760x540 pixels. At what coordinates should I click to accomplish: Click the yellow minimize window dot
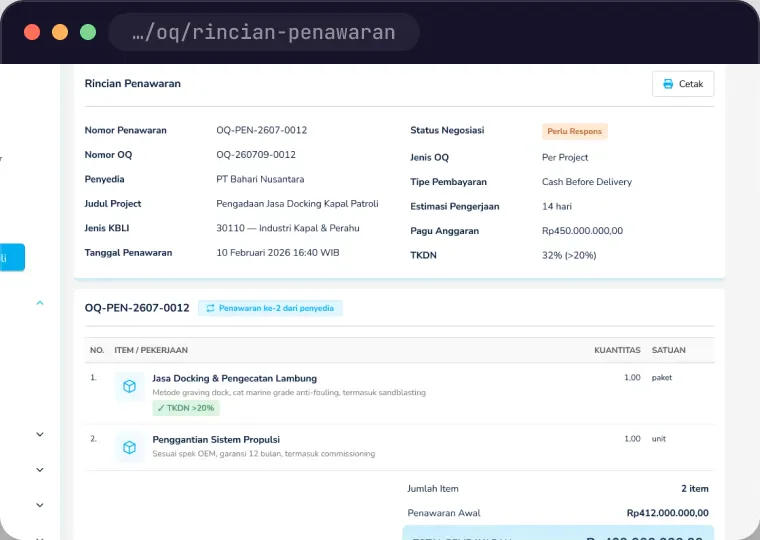point(60,32)
